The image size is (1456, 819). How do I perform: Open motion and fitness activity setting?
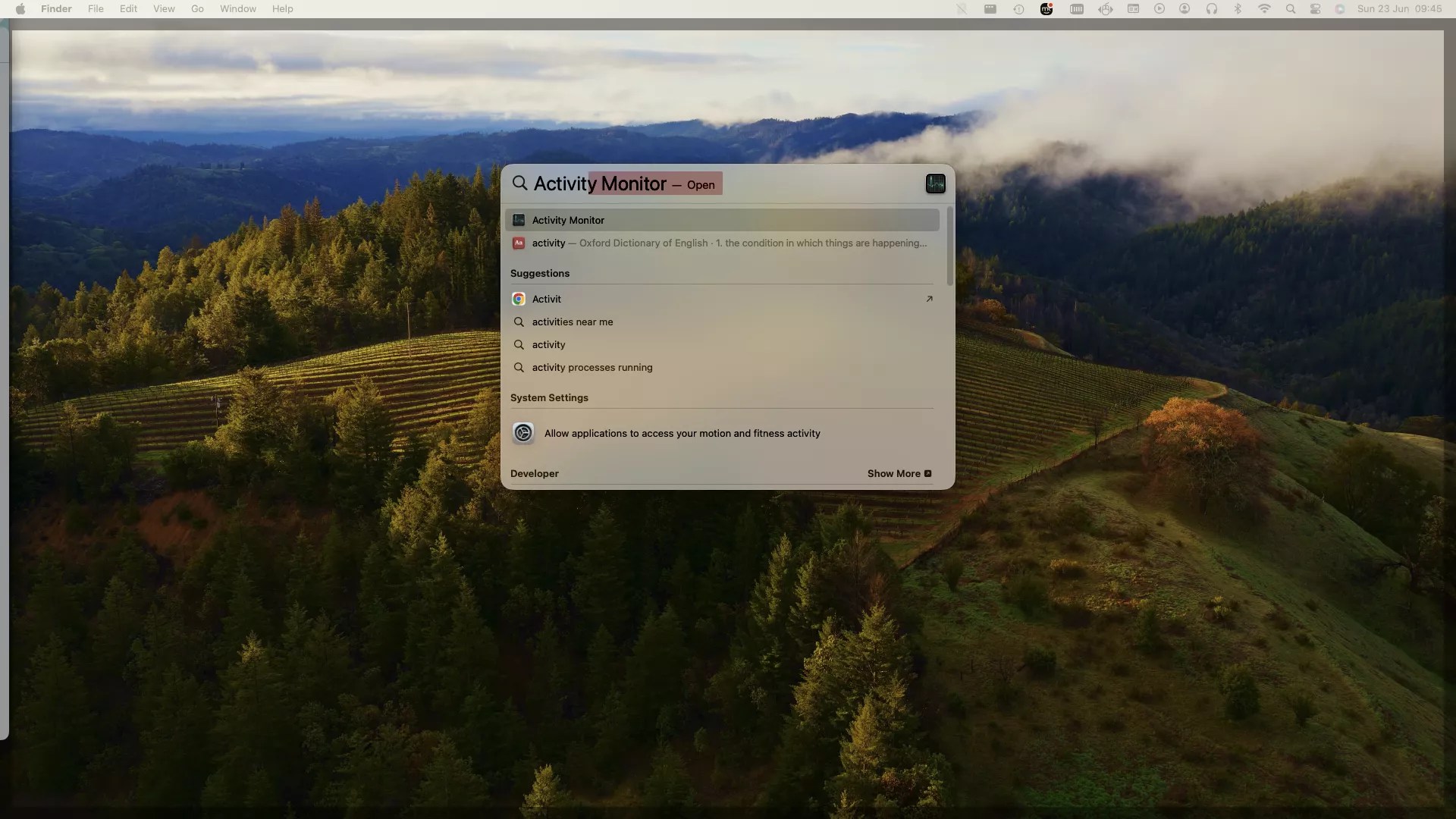click(681, 433)
